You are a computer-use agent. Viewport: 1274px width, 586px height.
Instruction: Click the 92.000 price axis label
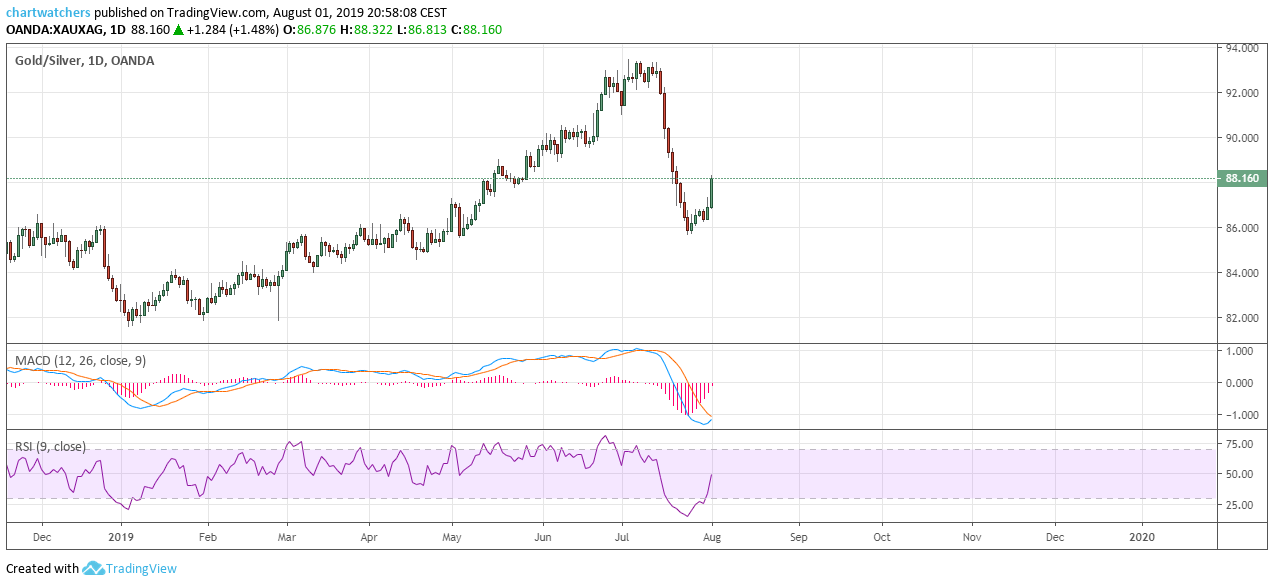coord(1240,93)
